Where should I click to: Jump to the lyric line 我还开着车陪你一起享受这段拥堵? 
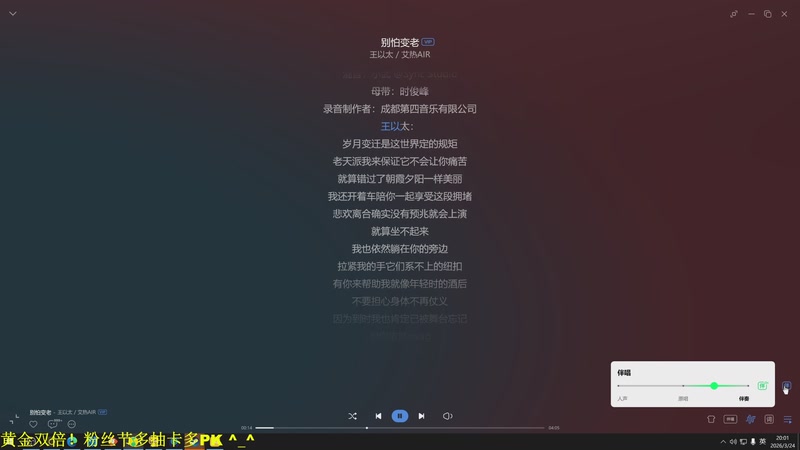[399, 196]
